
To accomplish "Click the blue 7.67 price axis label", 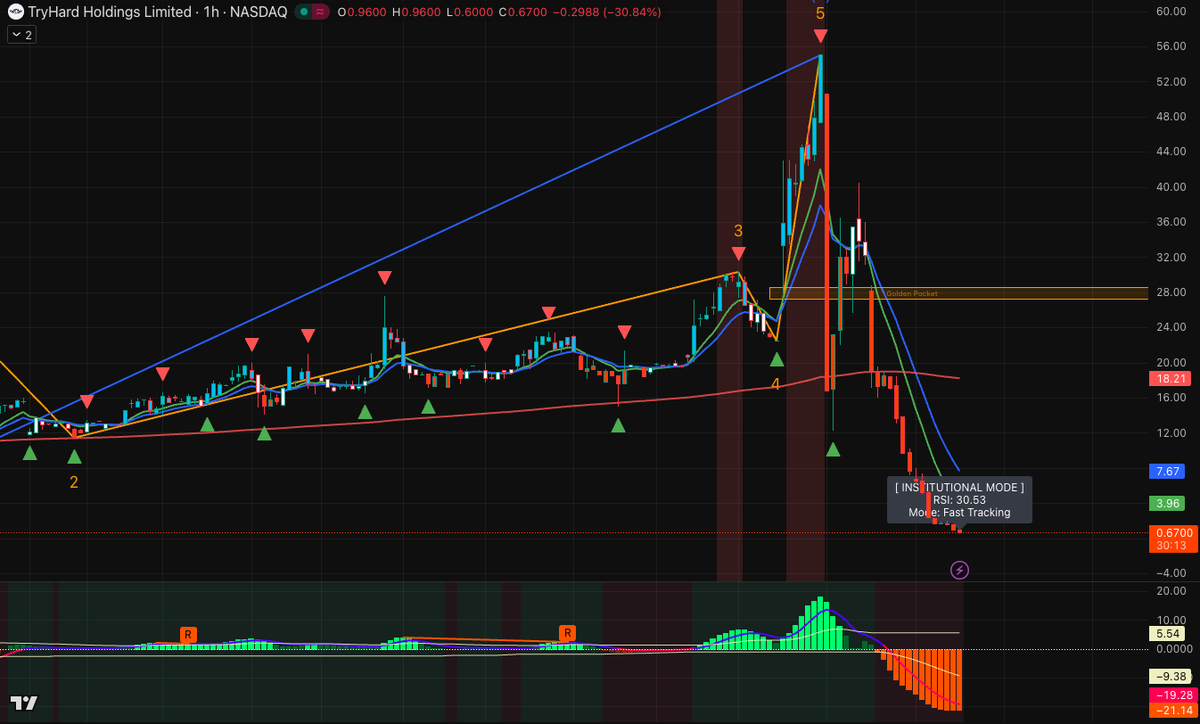I will pos(1168,471).
